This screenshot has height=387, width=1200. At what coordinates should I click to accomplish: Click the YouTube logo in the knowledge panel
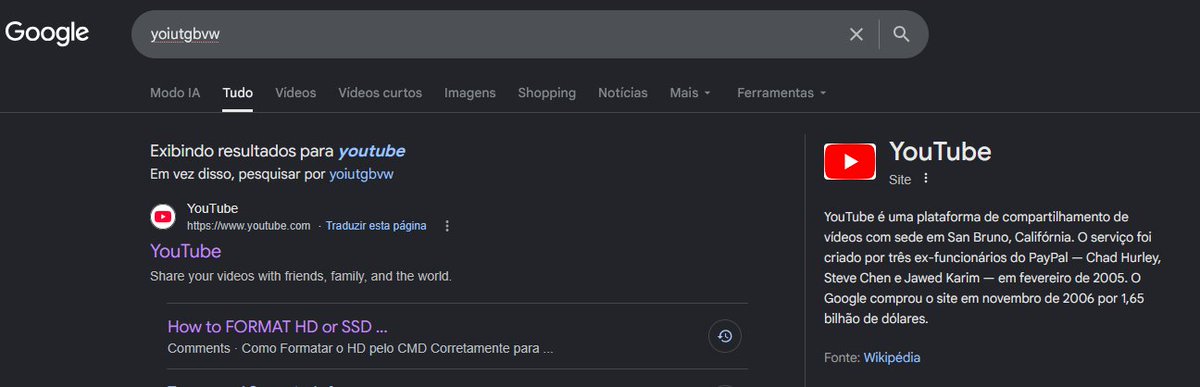850,162
